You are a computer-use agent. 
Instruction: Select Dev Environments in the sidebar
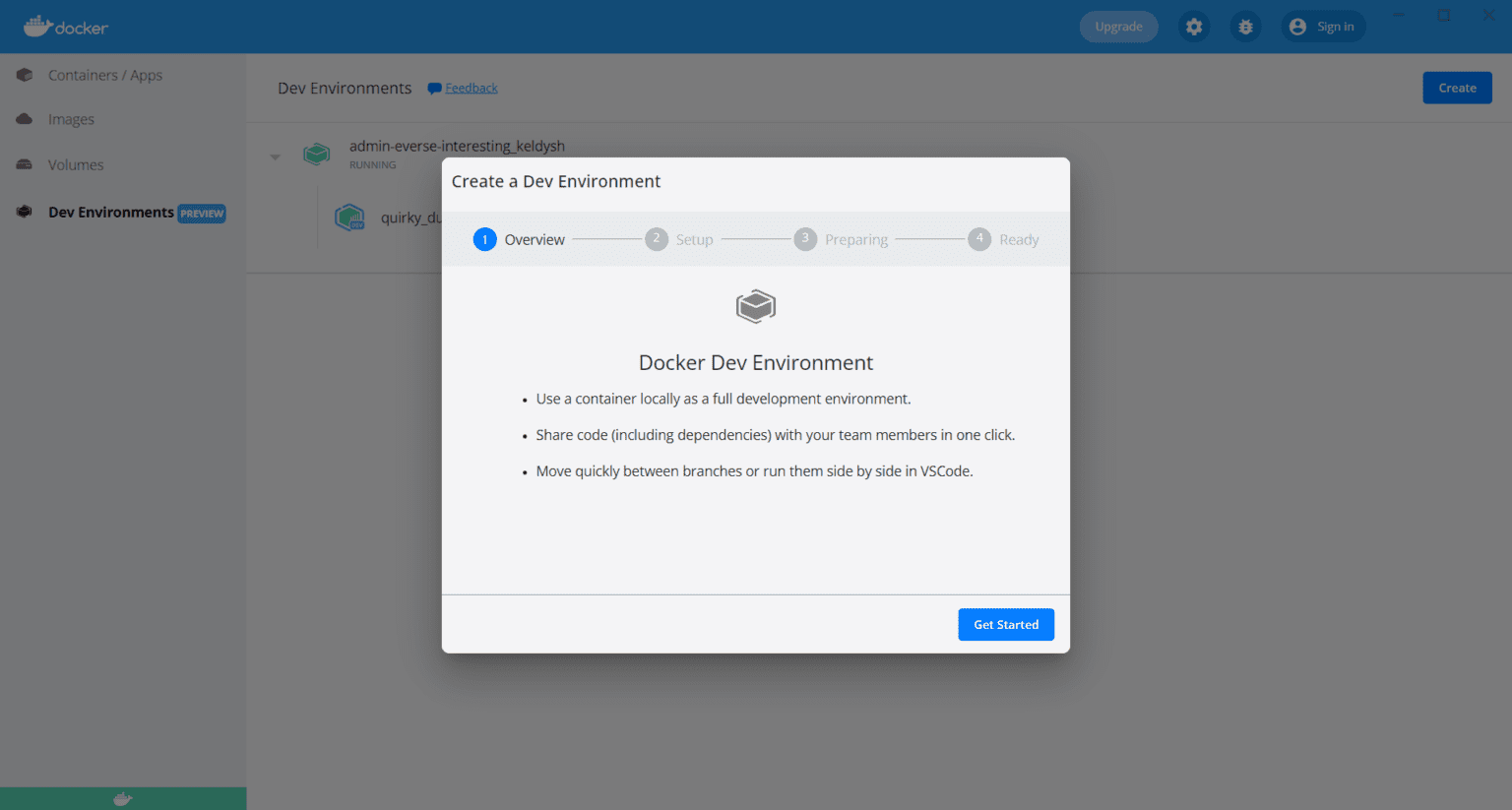pos(109,212)
